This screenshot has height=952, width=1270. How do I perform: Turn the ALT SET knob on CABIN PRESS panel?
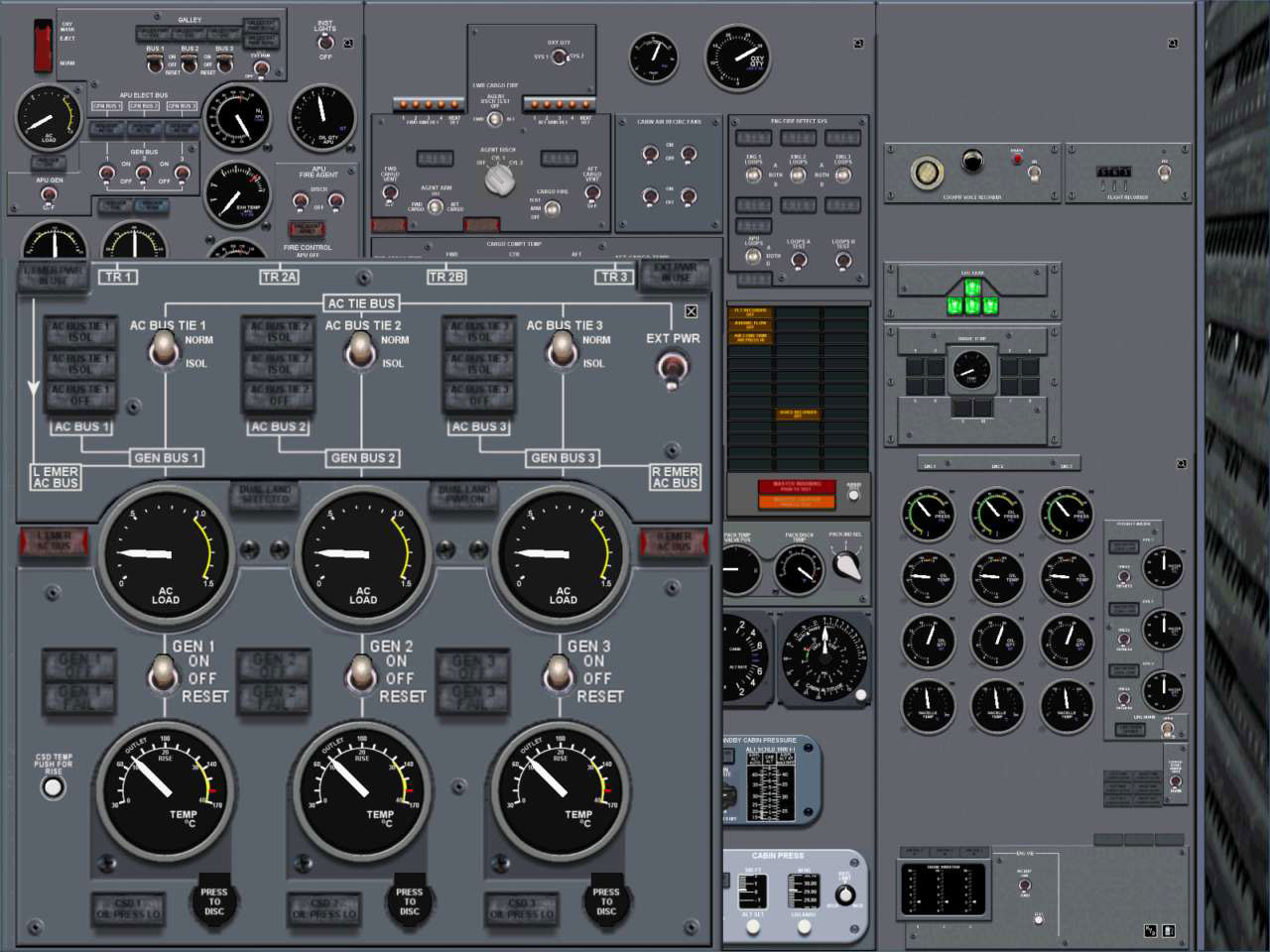tap(753, 926)
